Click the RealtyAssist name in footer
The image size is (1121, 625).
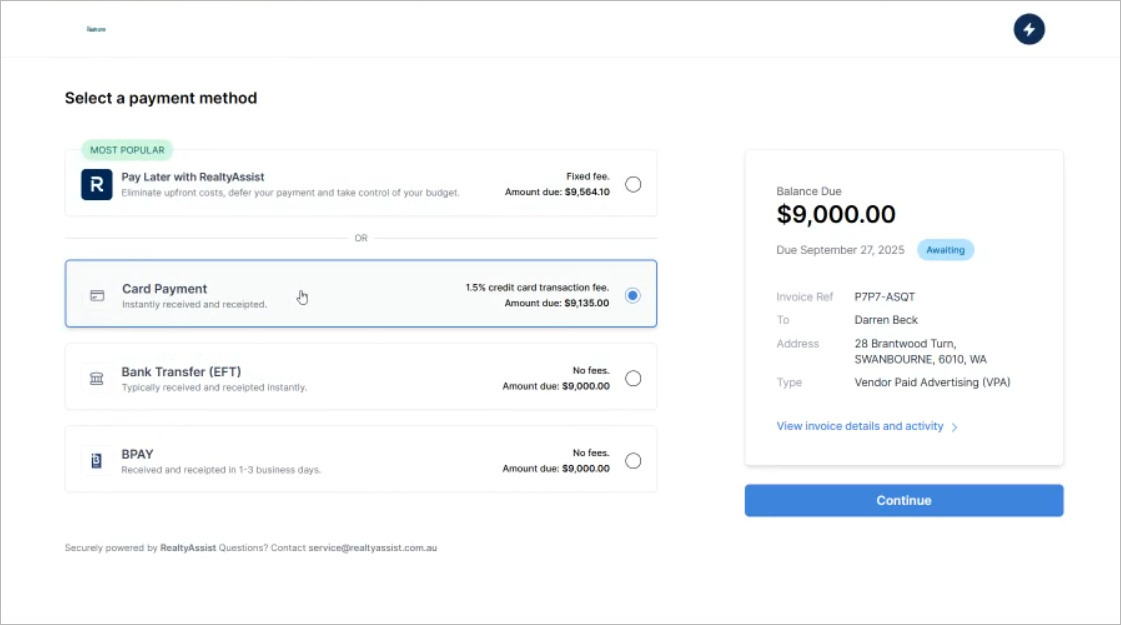click(188, 548)
